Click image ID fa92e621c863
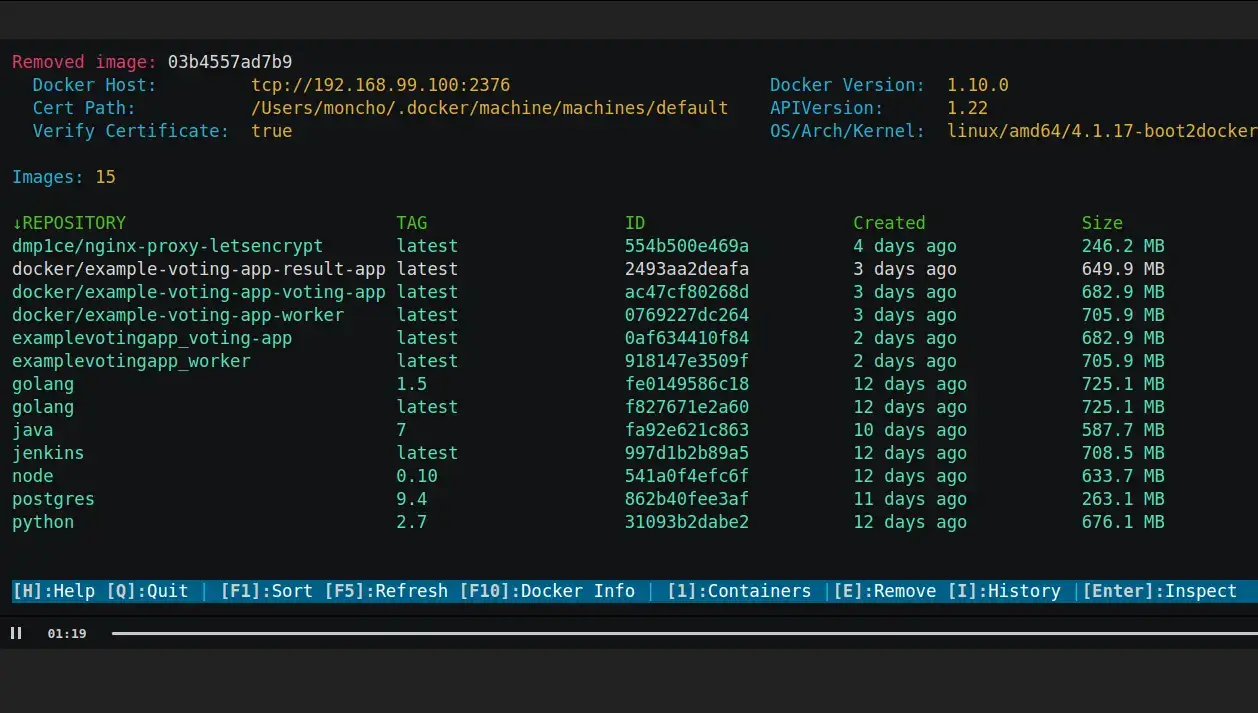The image size is (1258, 713). 687,430
